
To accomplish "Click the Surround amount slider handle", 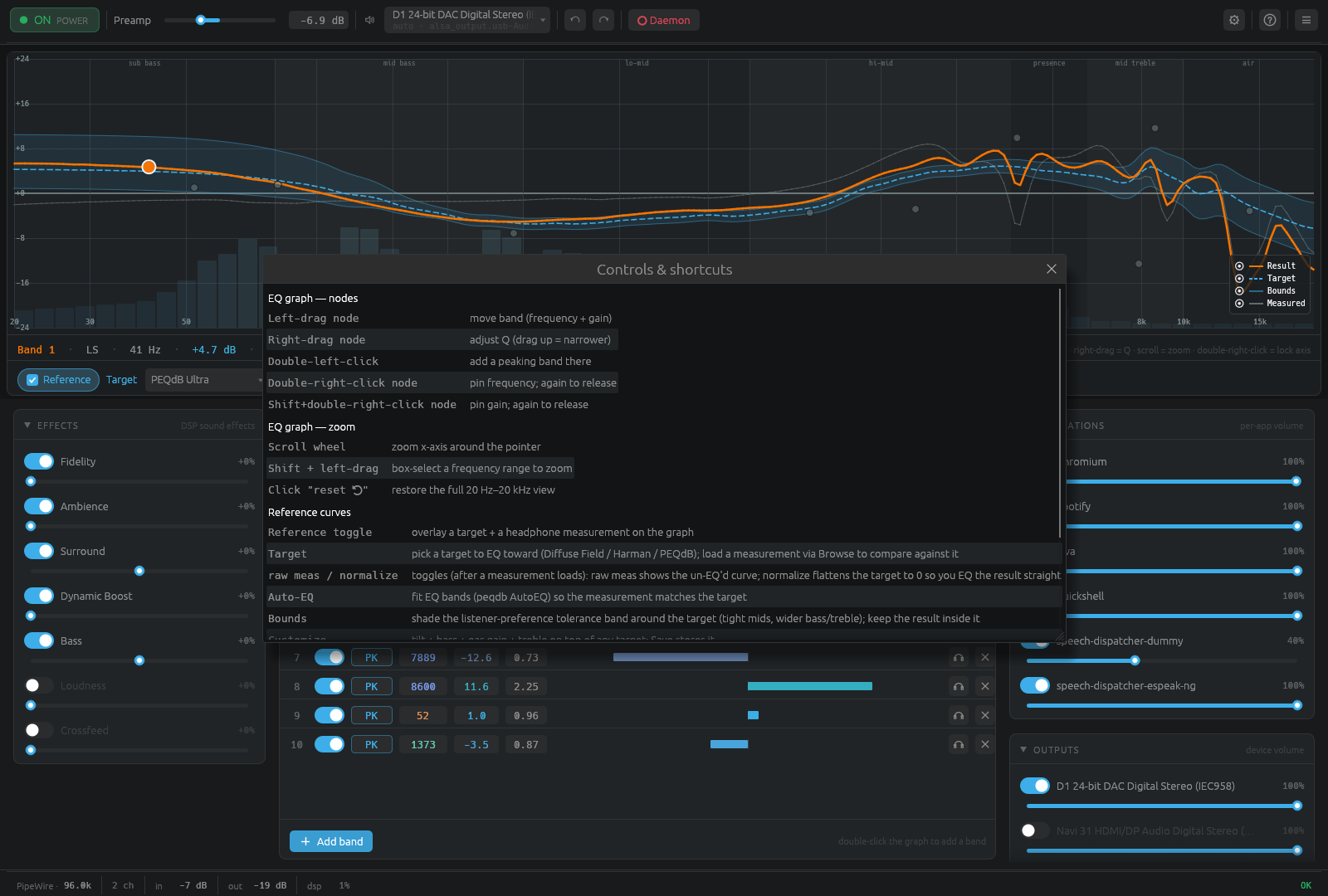I will tap(139, 571).
